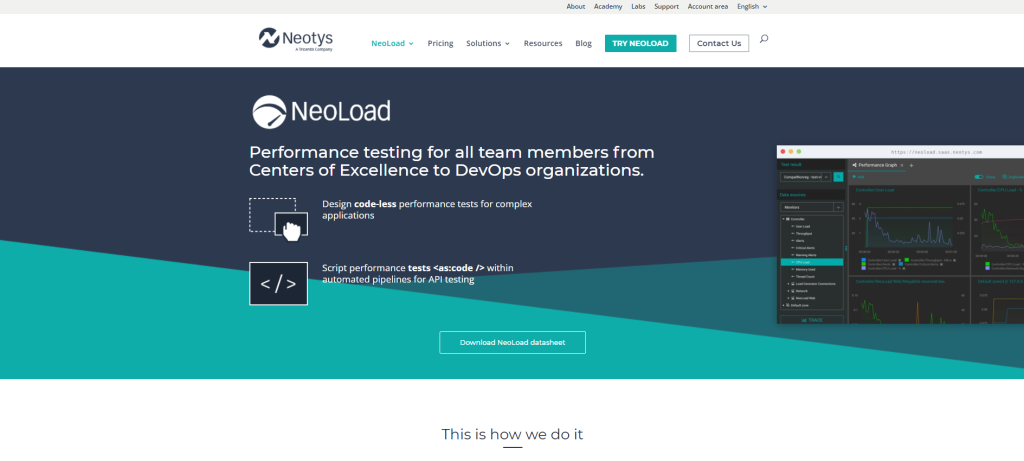
Task: Expand the Default zone tree node in screenshot
Action: (784, 305)
